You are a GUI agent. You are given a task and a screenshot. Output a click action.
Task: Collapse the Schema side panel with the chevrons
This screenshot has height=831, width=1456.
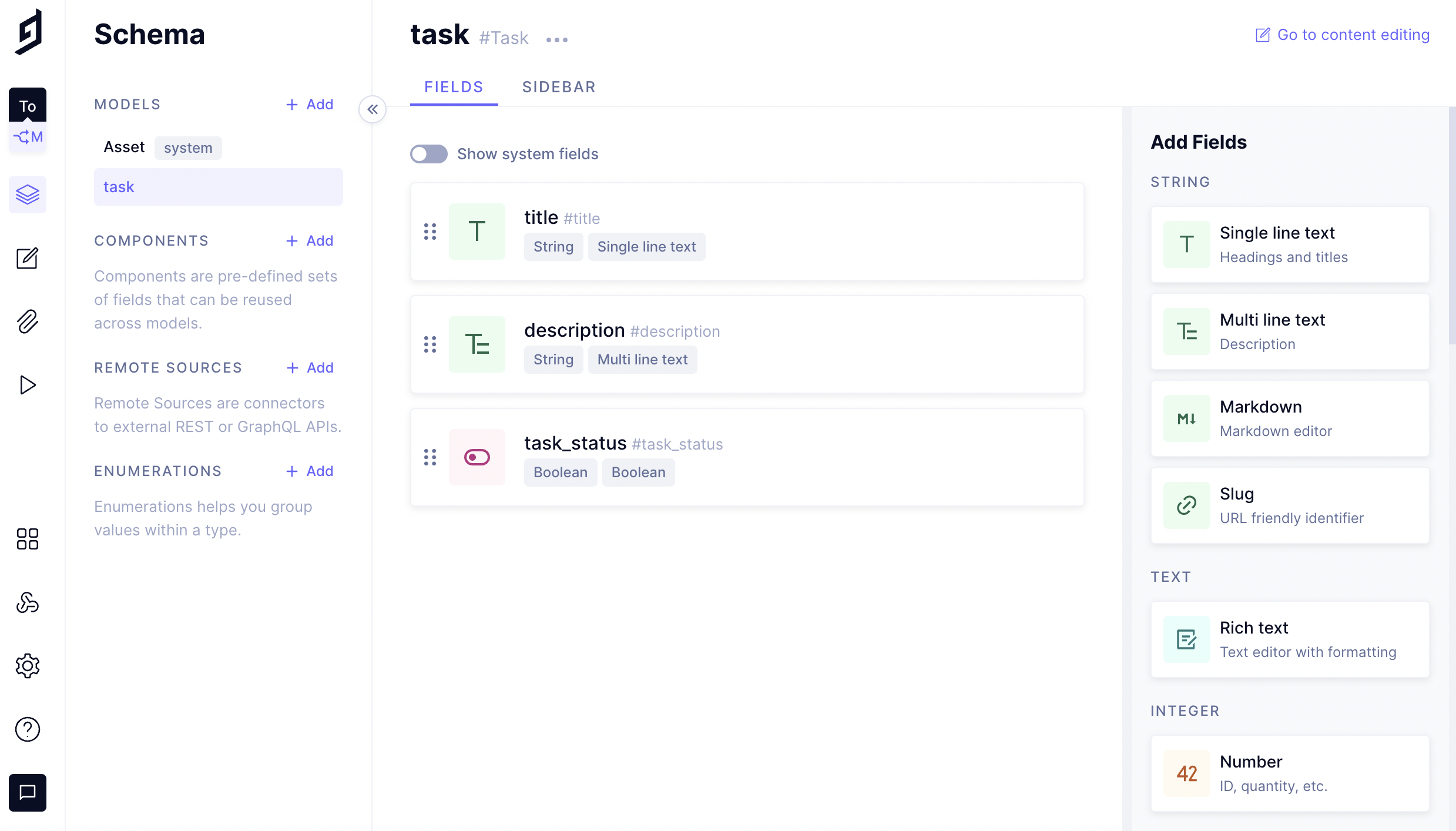tap(373, 109)
